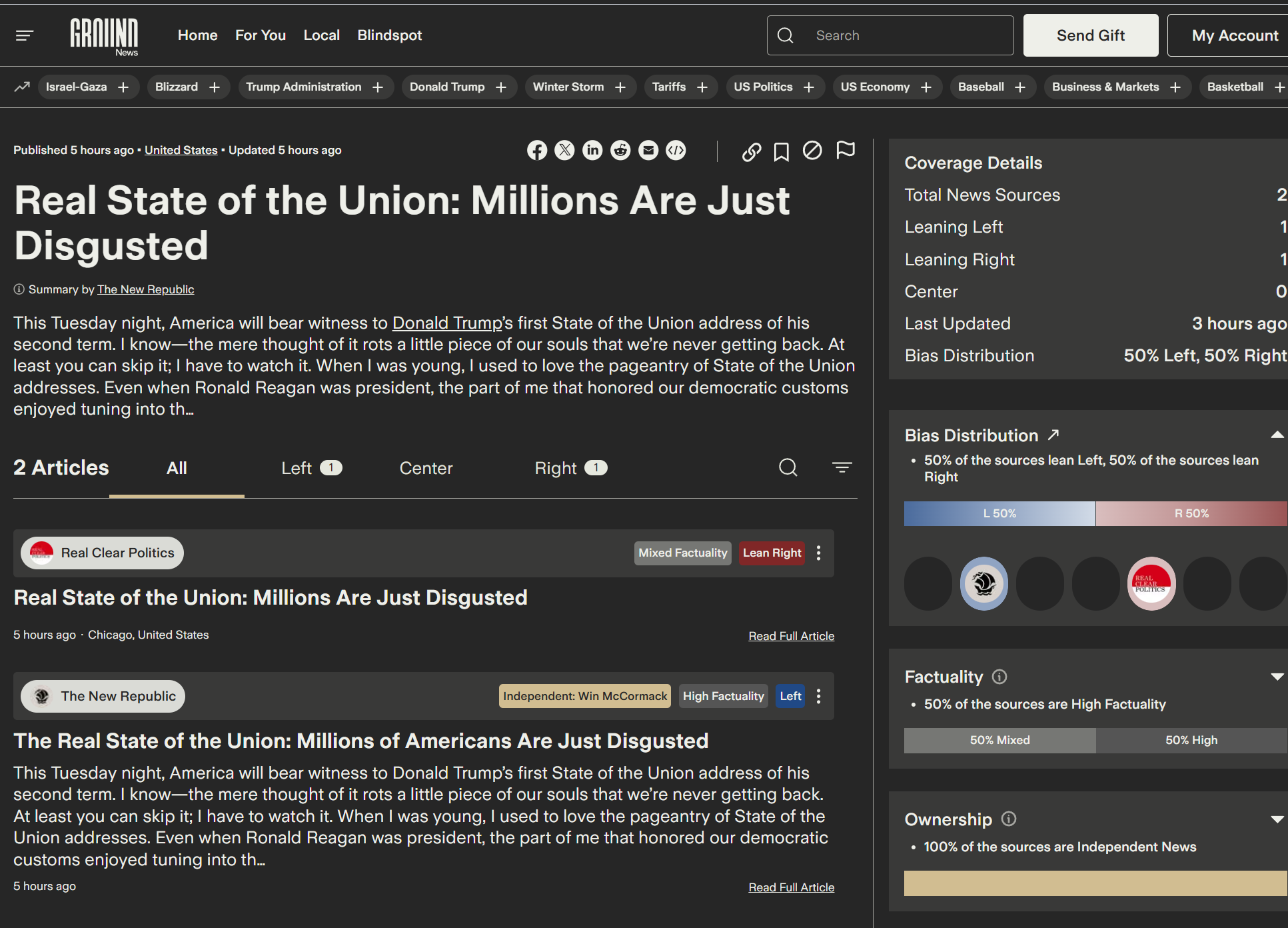Search within articles using magnifier icon
The image size is (1288, 928).
788,468
